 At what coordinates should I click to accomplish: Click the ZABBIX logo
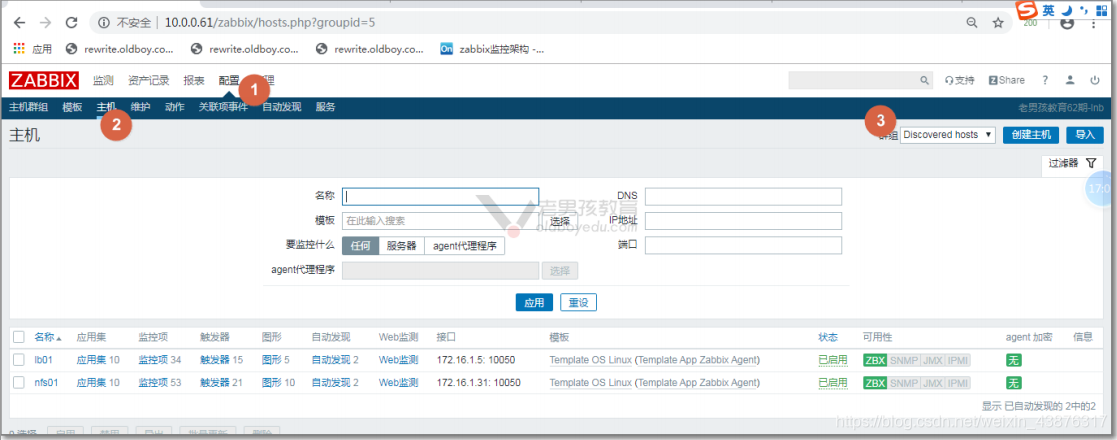(44, 80)
